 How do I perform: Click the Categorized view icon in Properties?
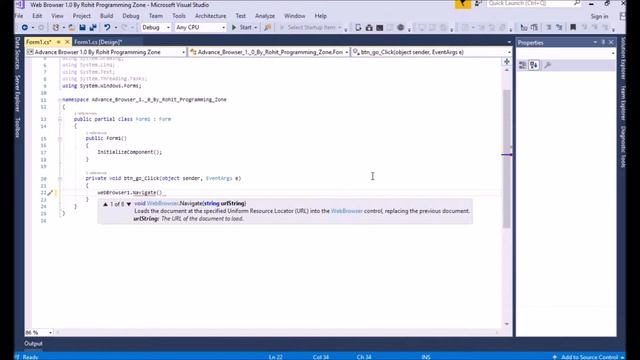click(522, 65)
